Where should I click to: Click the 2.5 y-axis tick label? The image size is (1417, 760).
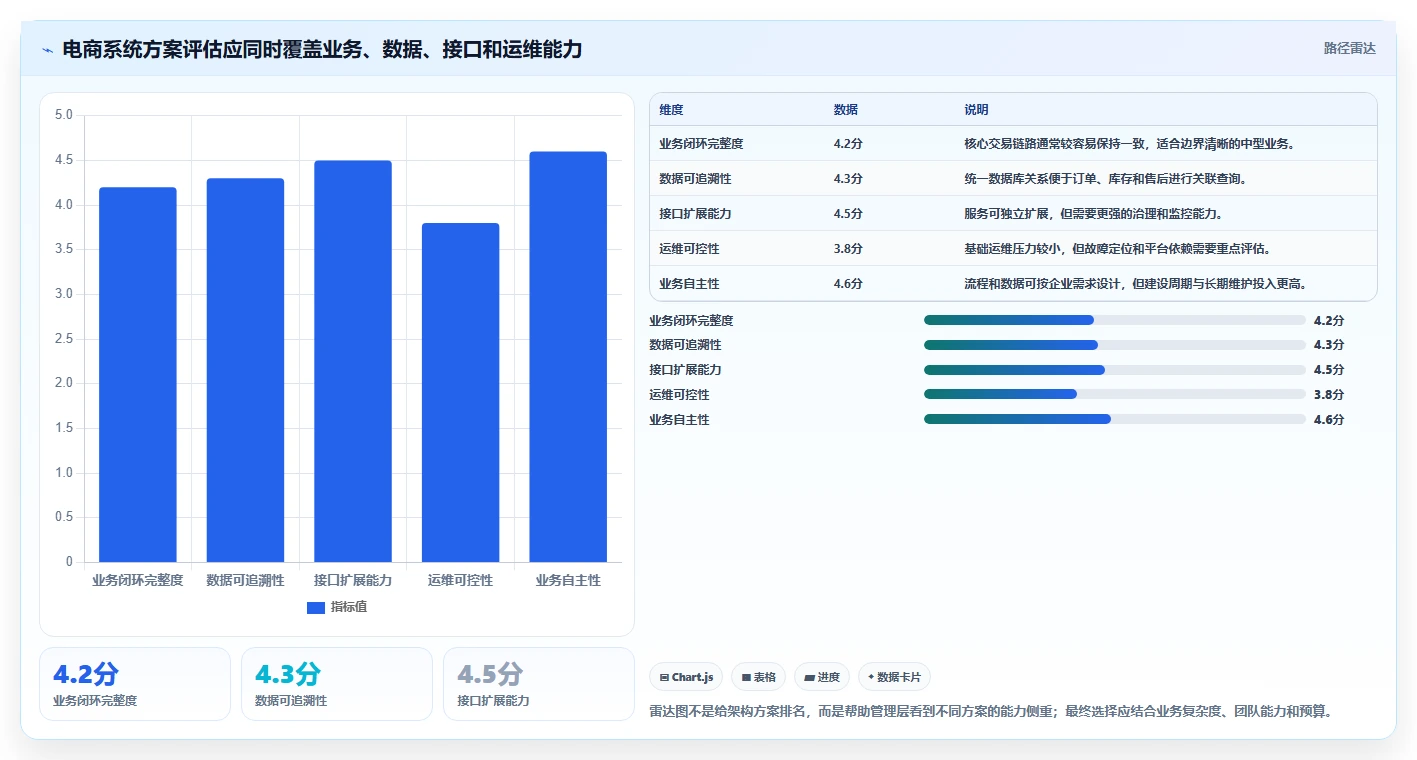64,339
